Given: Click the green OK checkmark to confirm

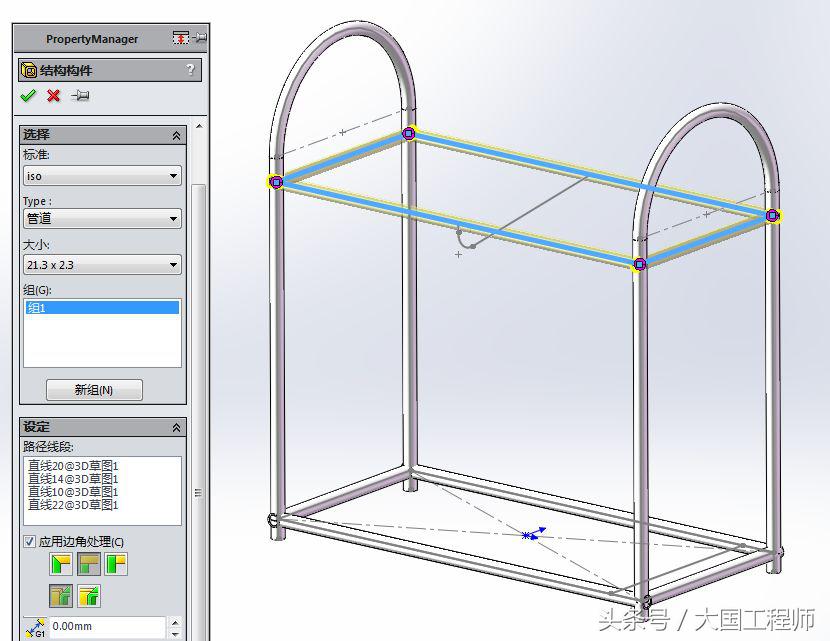Looking at the screenshot, I should click(x=27, y=96).
